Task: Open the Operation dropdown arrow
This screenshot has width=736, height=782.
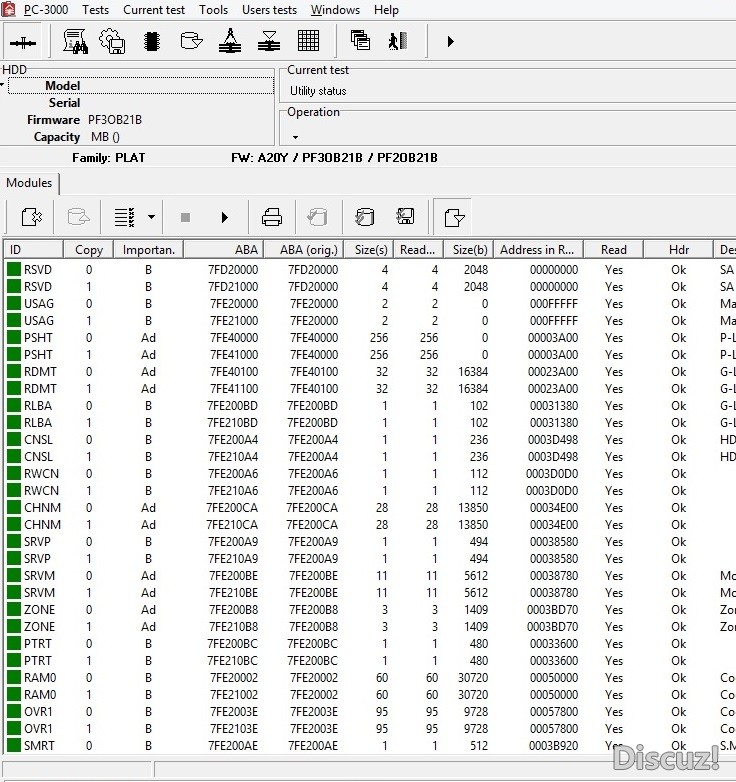Action: coord(295,137)
